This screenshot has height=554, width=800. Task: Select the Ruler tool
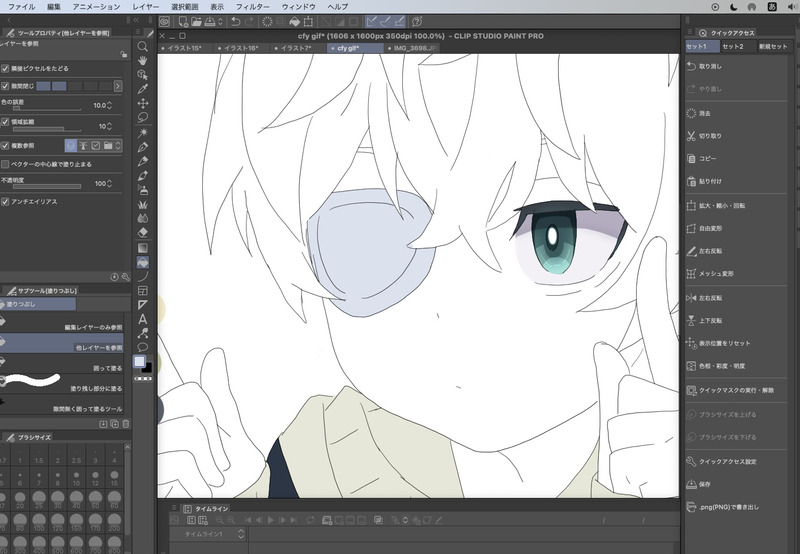click(143, 305)
